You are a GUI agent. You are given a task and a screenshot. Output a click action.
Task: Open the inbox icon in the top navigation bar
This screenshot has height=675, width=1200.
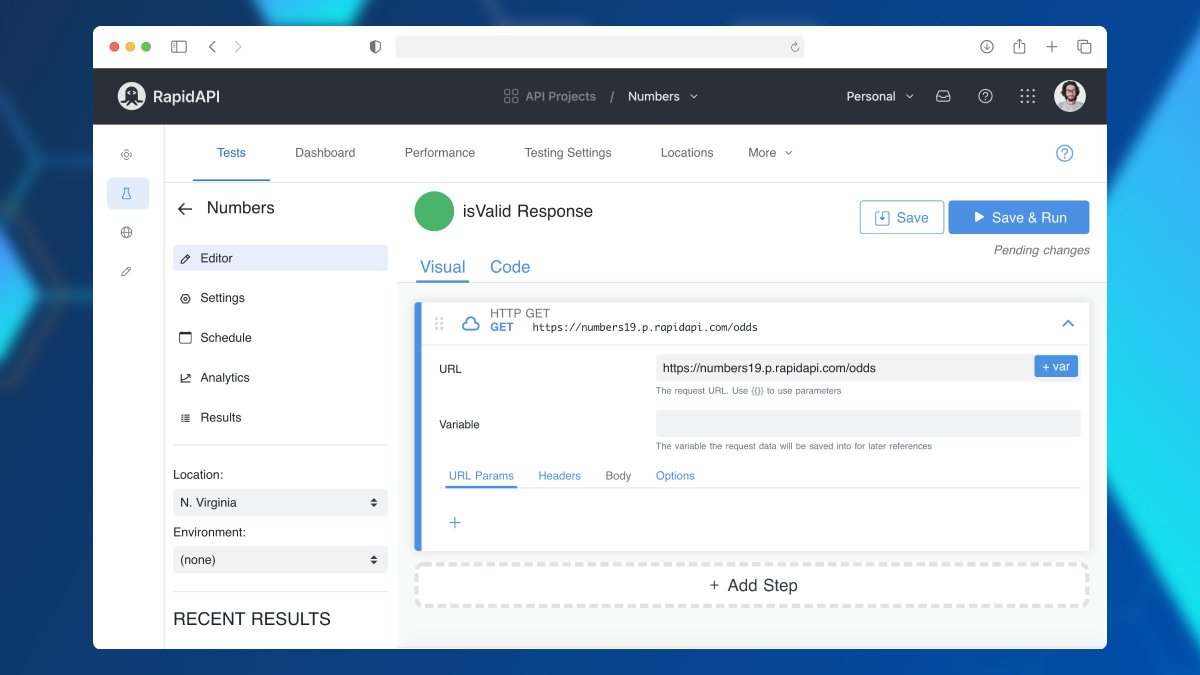tap(942, 95)
